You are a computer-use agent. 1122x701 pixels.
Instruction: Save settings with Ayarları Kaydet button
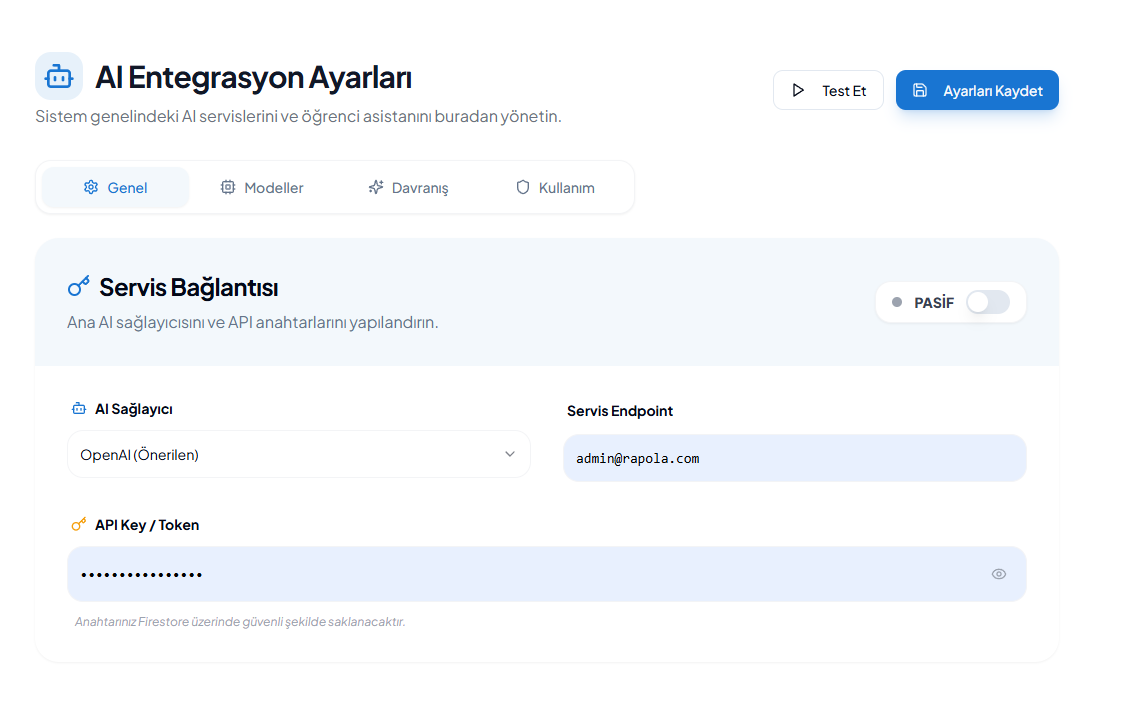tap(977, 90)
